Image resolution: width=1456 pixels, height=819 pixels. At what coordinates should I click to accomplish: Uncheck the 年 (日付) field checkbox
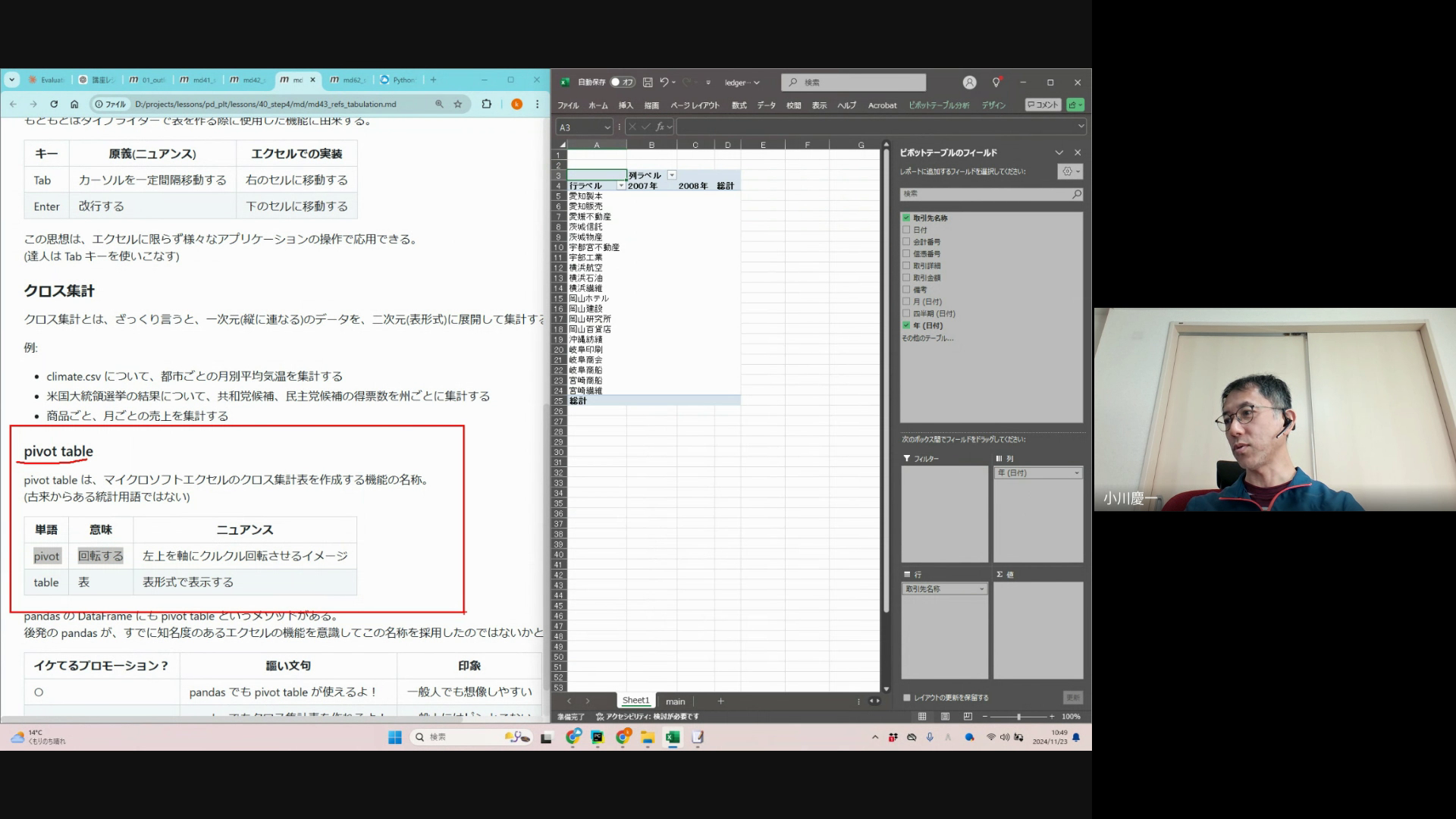pos(906,325)
